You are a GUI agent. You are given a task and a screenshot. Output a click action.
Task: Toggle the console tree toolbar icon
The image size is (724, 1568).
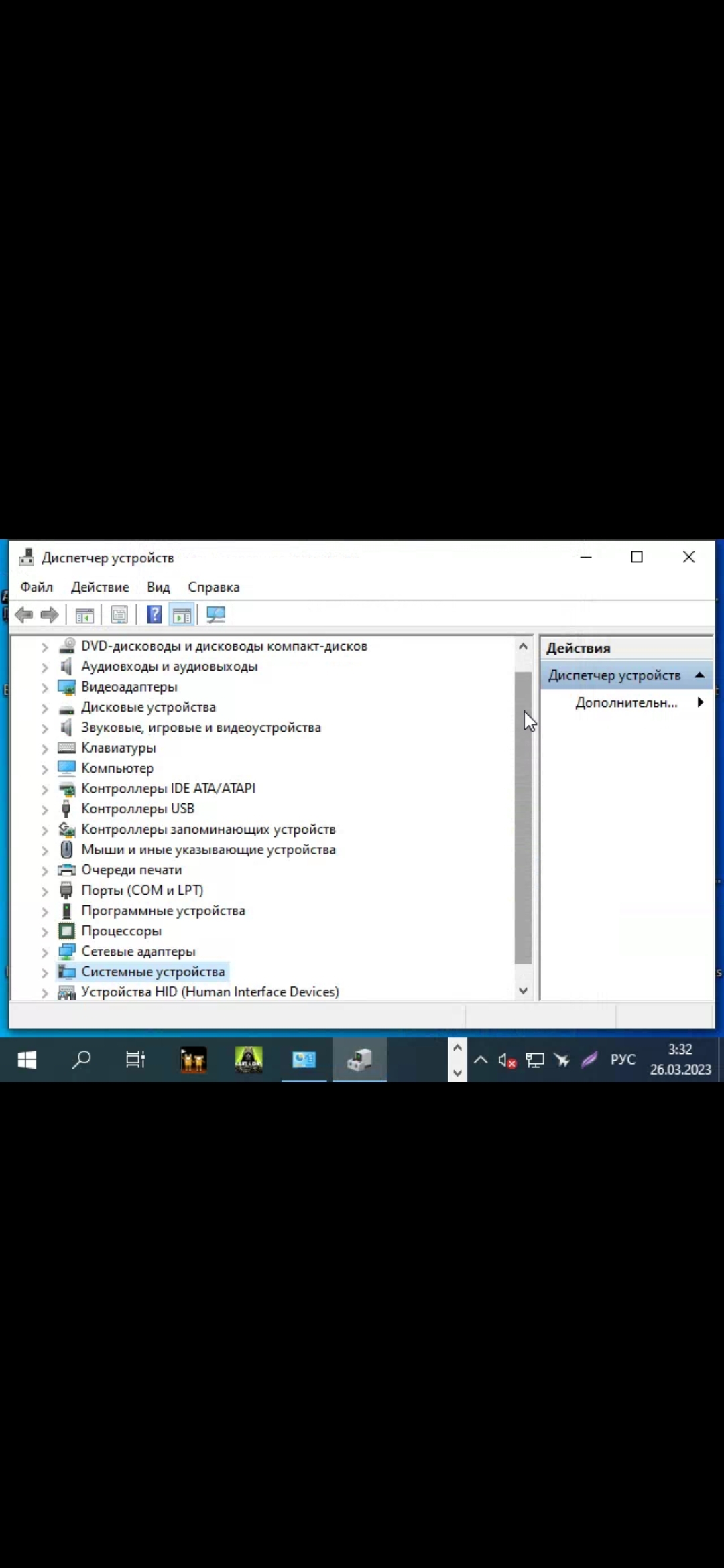tap(84, 614)
